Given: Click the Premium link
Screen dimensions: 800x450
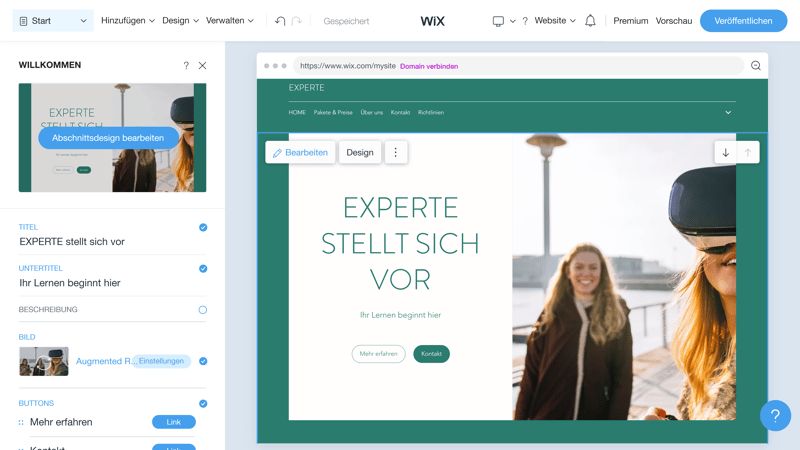Looking at the screenshot, I should [631, 21].
